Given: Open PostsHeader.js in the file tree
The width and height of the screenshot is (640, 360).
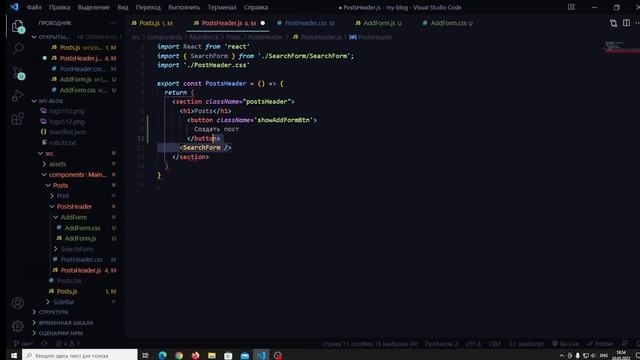Looking at the screenshot, I should [x=81, y=270].
